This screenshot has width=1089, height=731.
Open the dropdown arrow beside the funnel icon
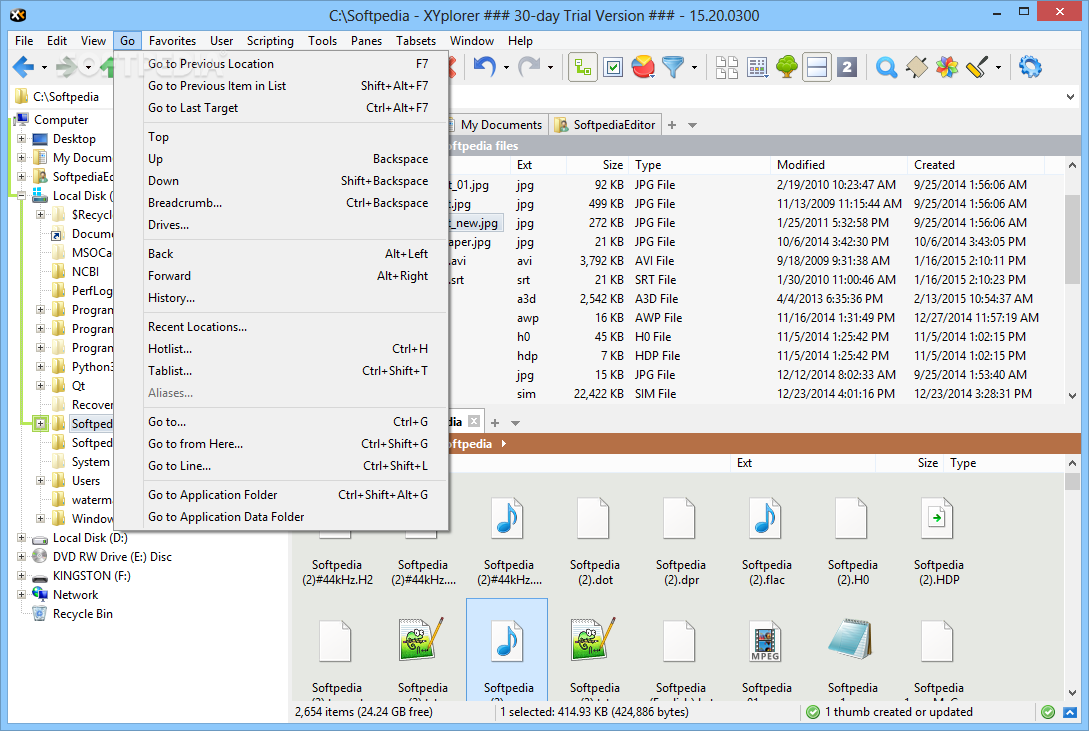click(x=694, y=68)
